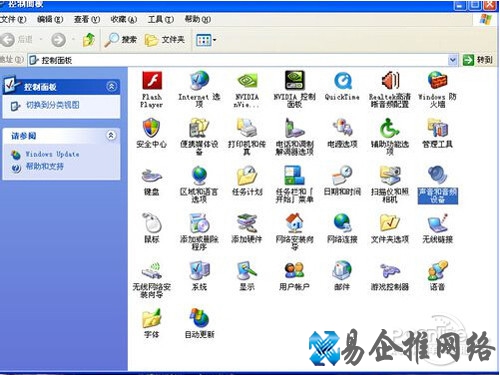Open 扫描仪和照相机 icon

click(x=390, y=184)
